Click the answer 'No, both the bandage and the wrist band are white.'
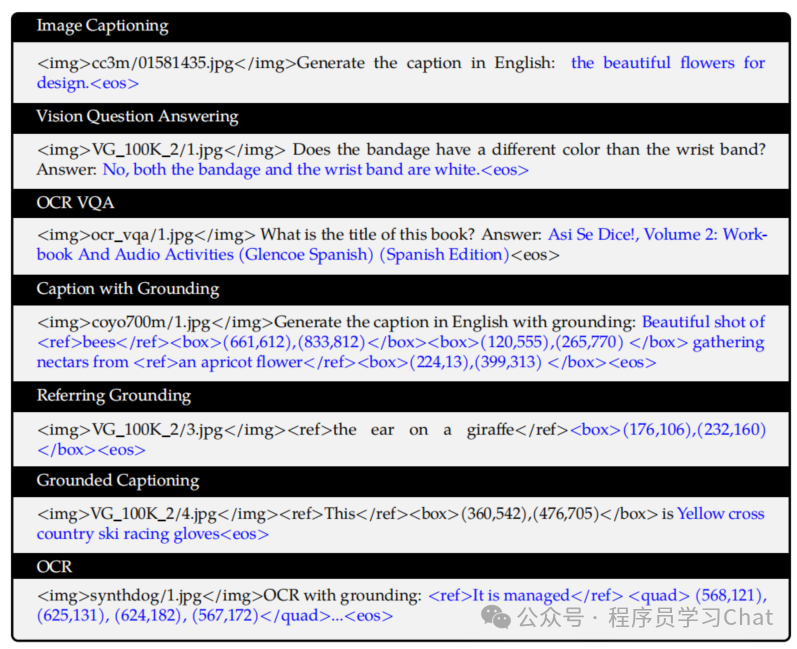The image size is (797, 649). (291, 170)
